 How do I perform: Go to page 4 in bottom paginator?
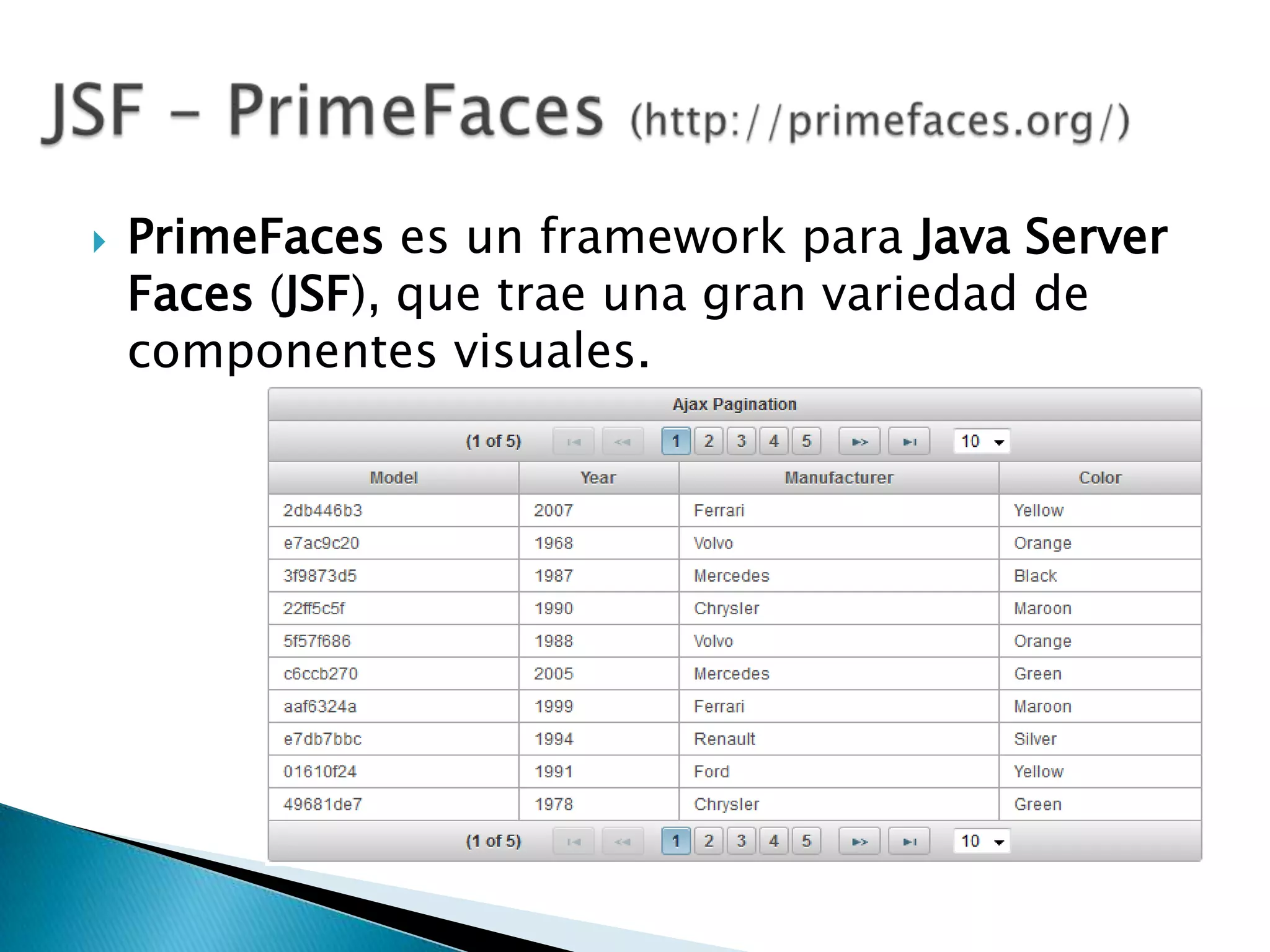click(x=774, y=841)
